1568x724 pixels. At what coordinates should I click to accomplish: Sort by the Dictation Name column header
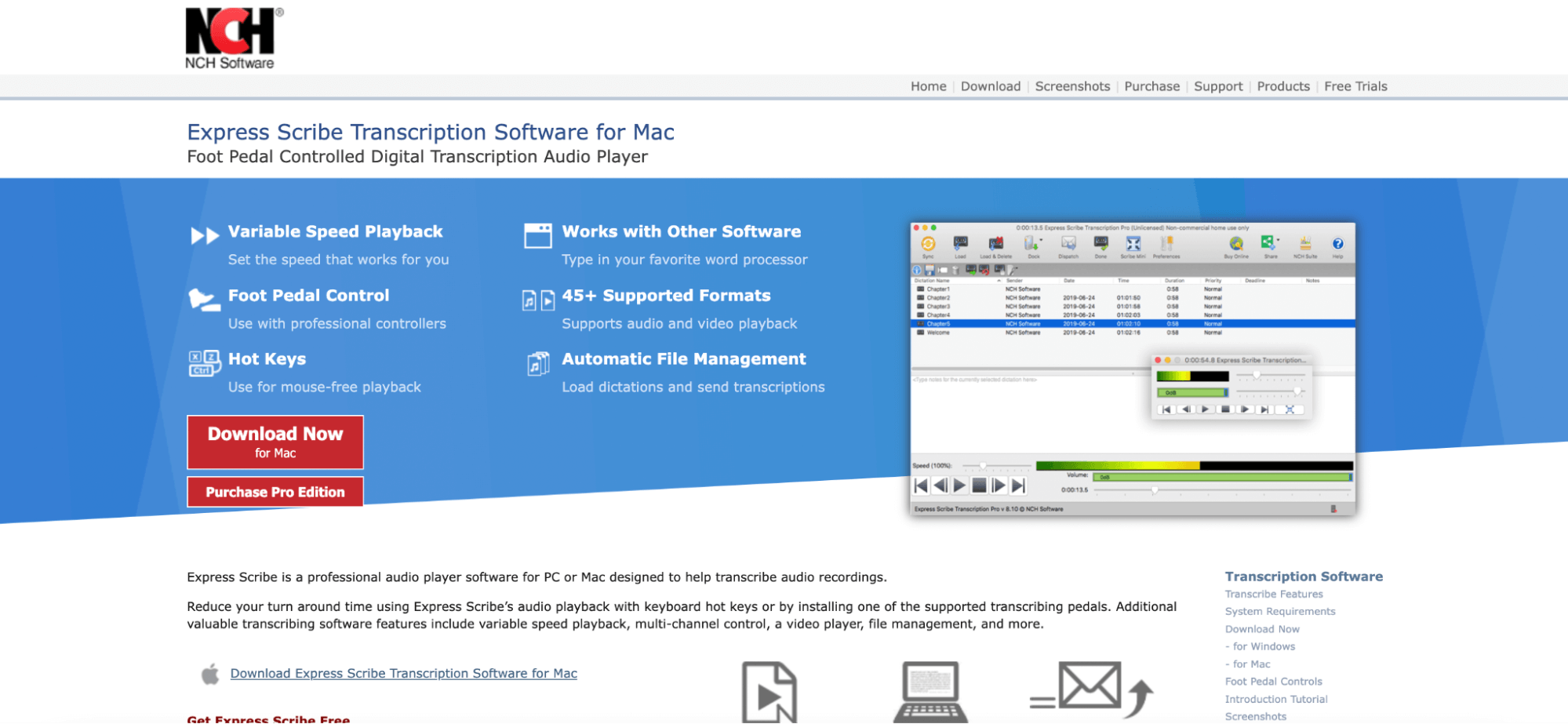coord(932,280)
